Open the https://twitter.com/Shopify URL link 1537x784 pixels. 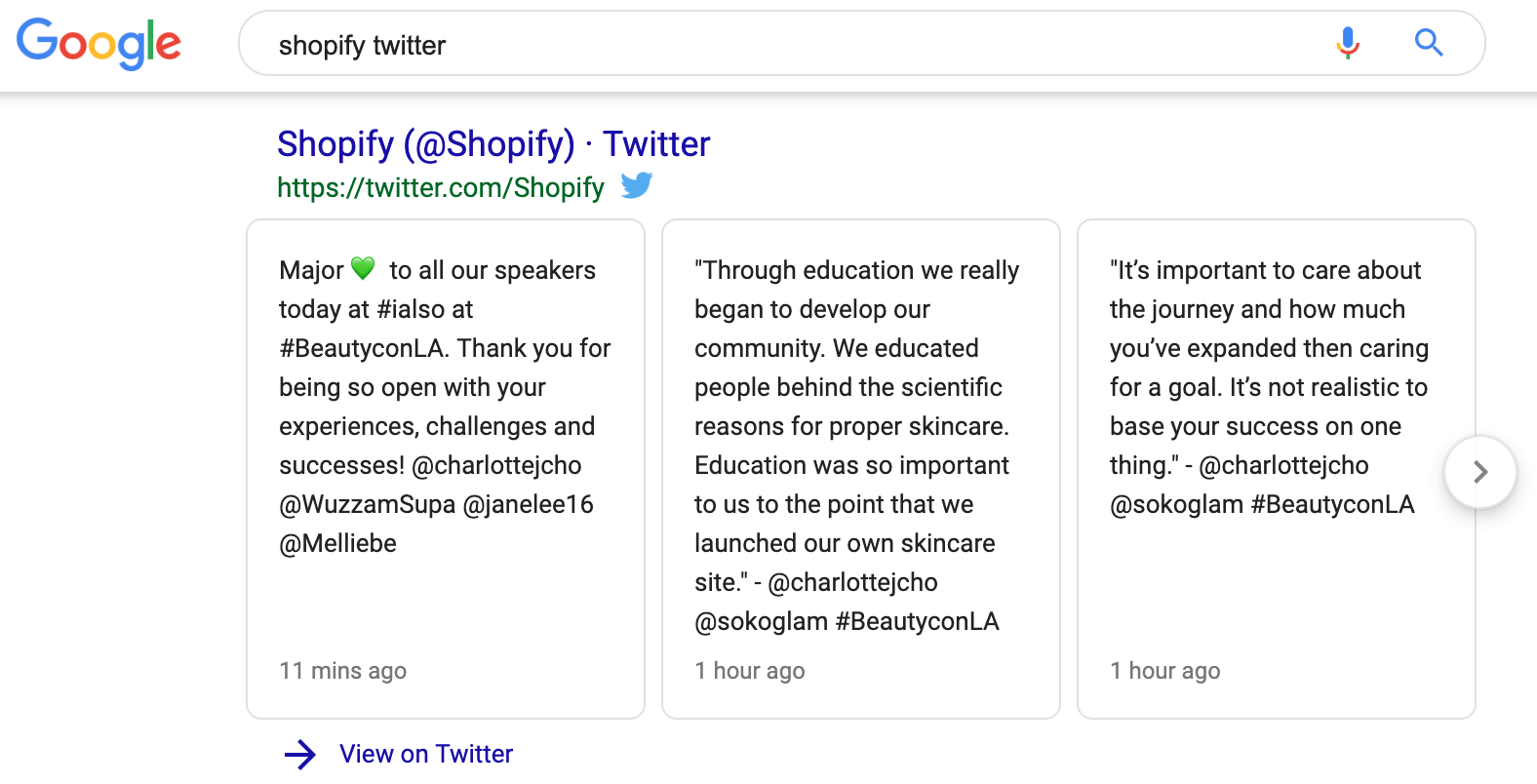pyautogui.click(x=441, y=187)
